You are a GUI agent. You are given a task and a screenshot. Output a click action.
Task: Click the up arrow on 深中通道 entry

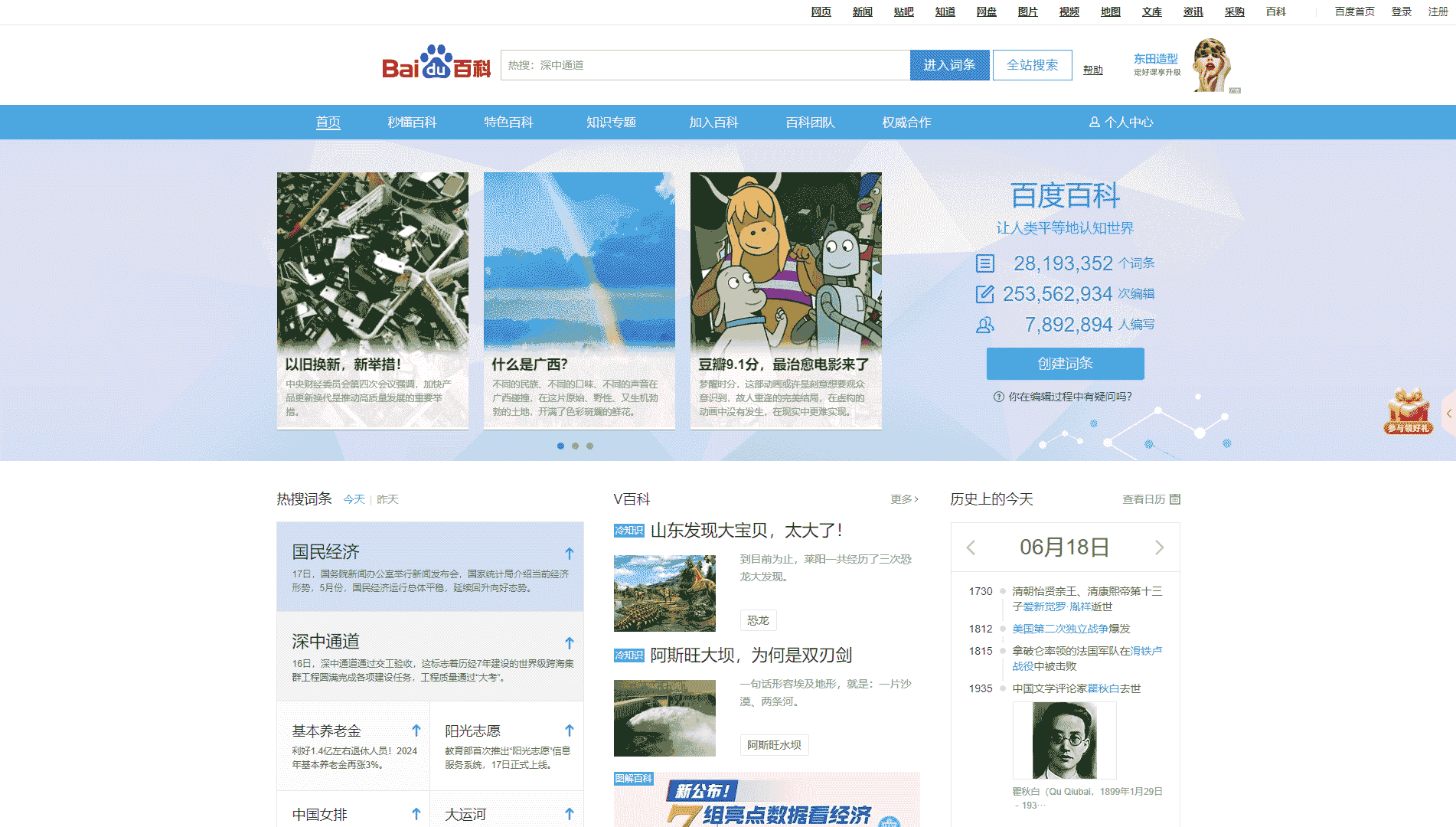(569, 642)
